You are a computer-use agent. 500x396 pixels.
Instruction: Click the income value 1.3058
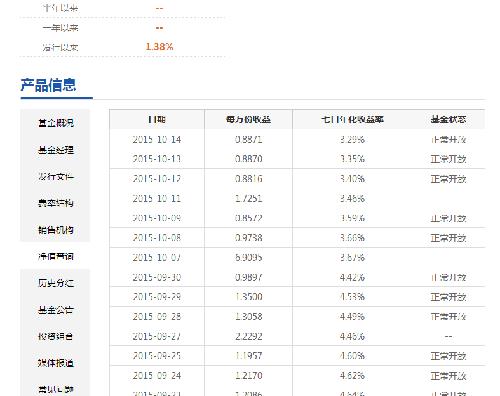tap(248, 316)
